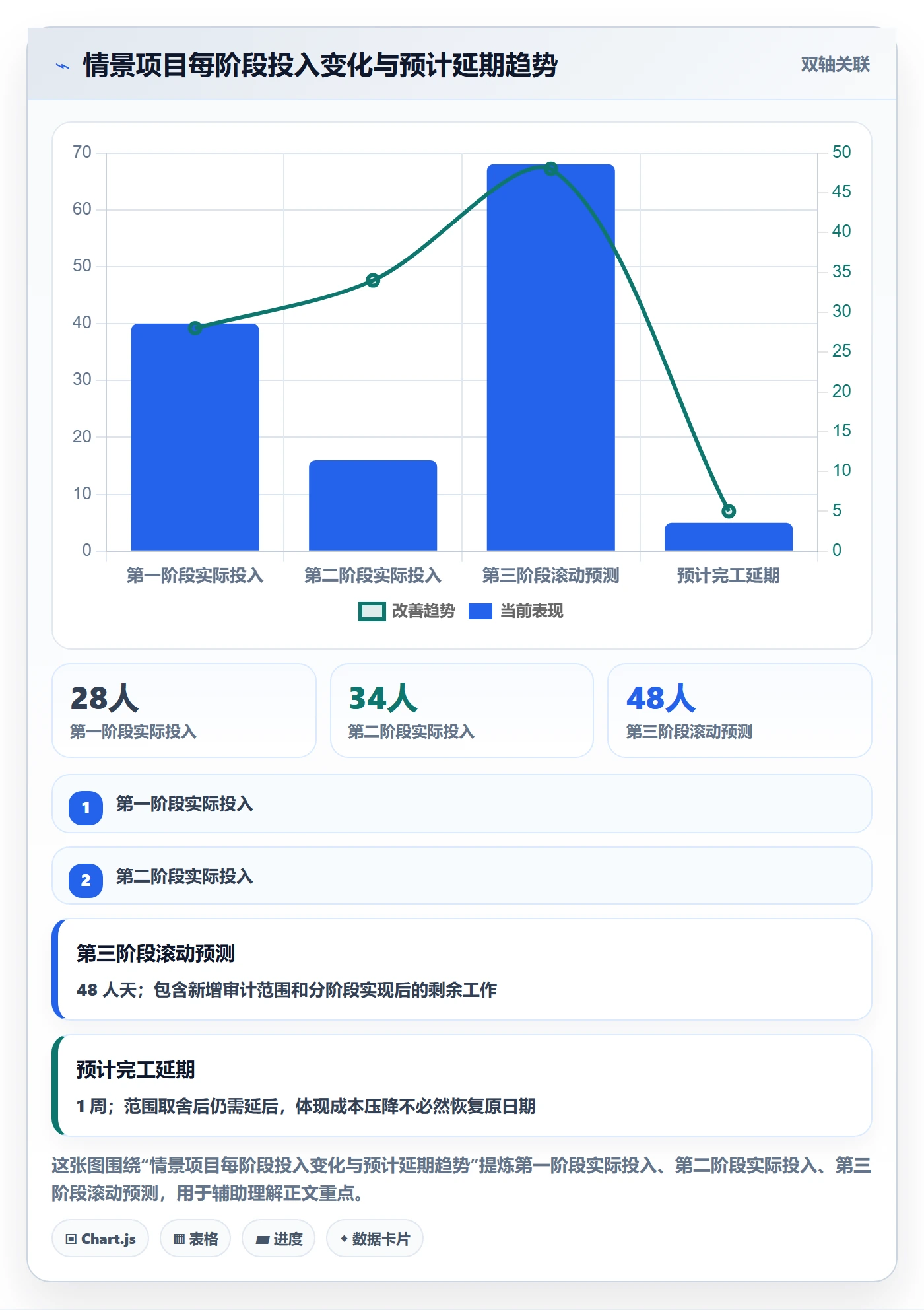Click the number 2 badge
Viewport: 924px width, 1310px height.
86,880
